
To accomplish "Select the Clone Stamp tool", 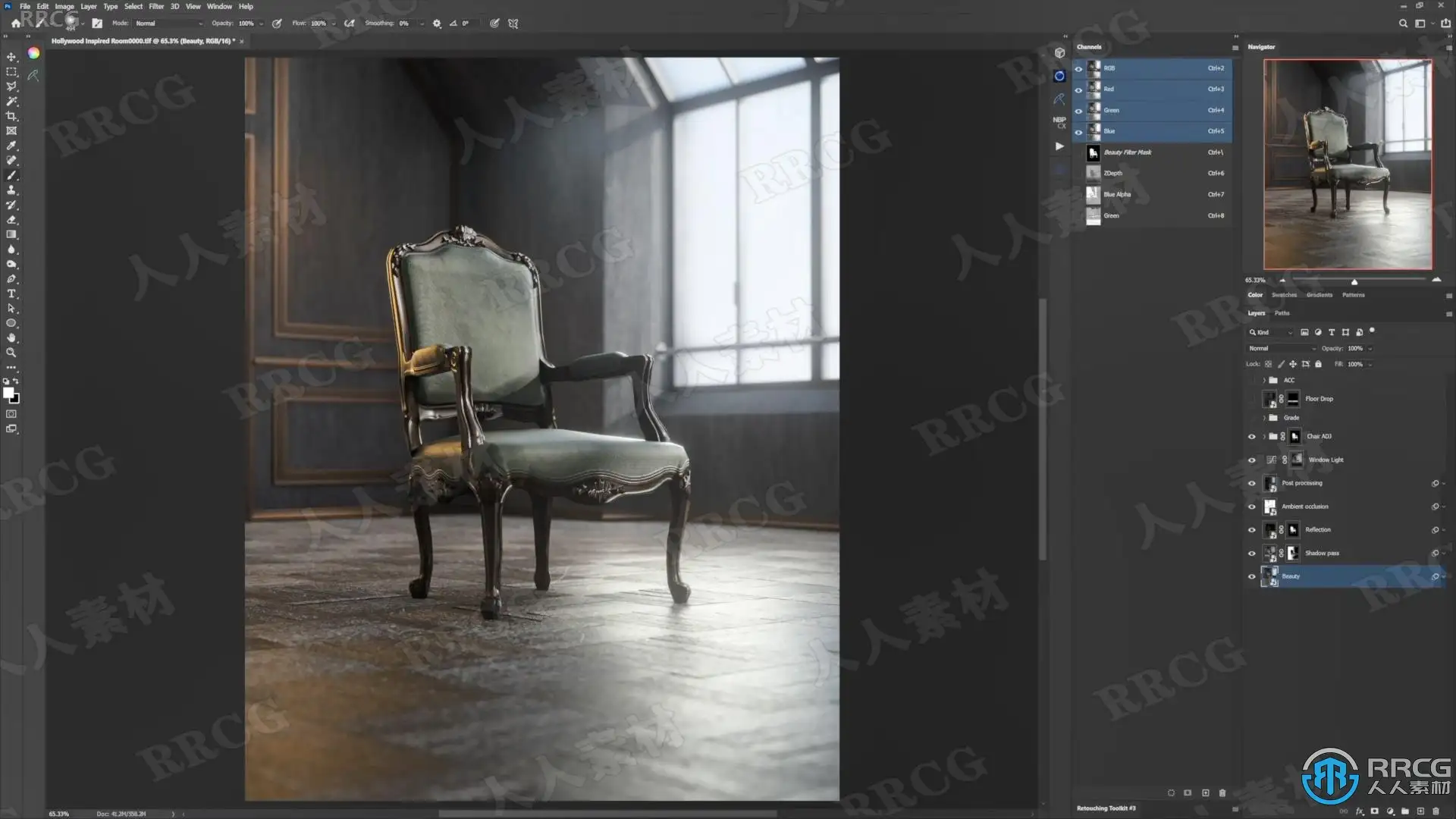I will pos(11,190).
